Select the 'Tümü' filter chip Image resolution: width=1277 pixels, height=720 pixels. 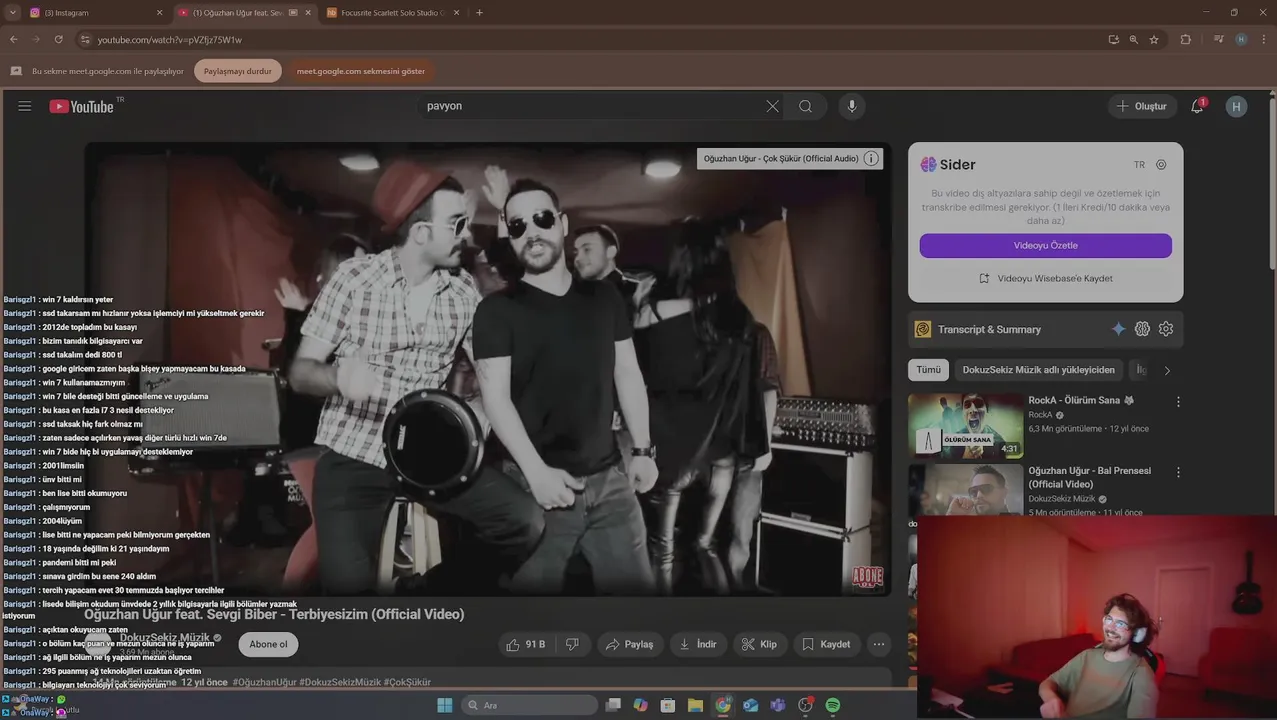tap(928, 370)
